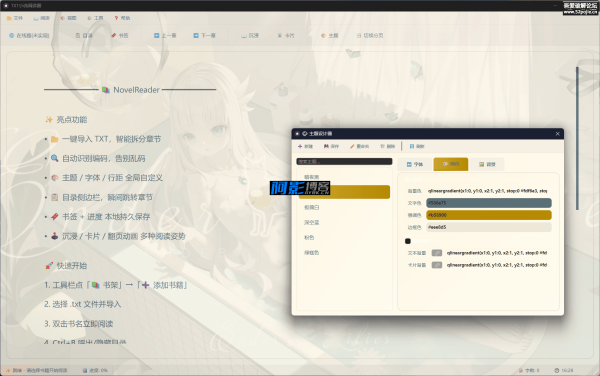Close the theme designer dialog
Viewport: 600px width, 376px height.
click(x=558, y=133)
